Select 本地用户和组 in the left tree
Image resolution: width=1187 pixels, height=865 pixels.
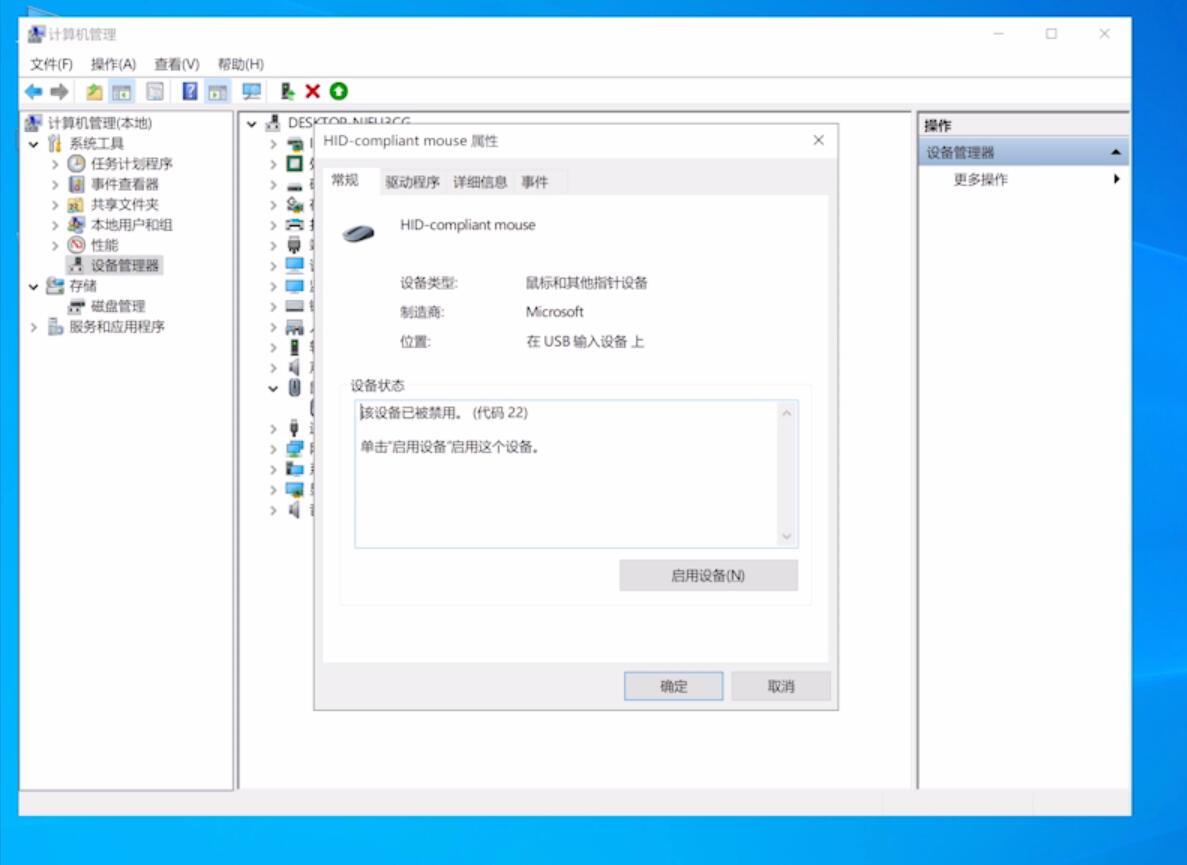[132, 225]
